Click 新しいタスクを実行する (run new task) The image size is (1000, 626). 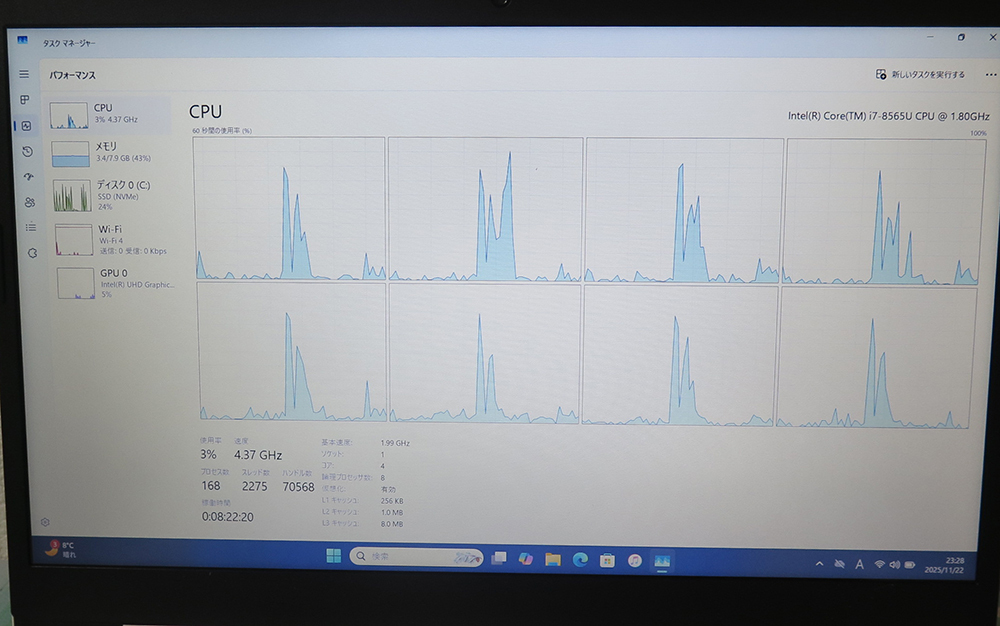point(920,75)
